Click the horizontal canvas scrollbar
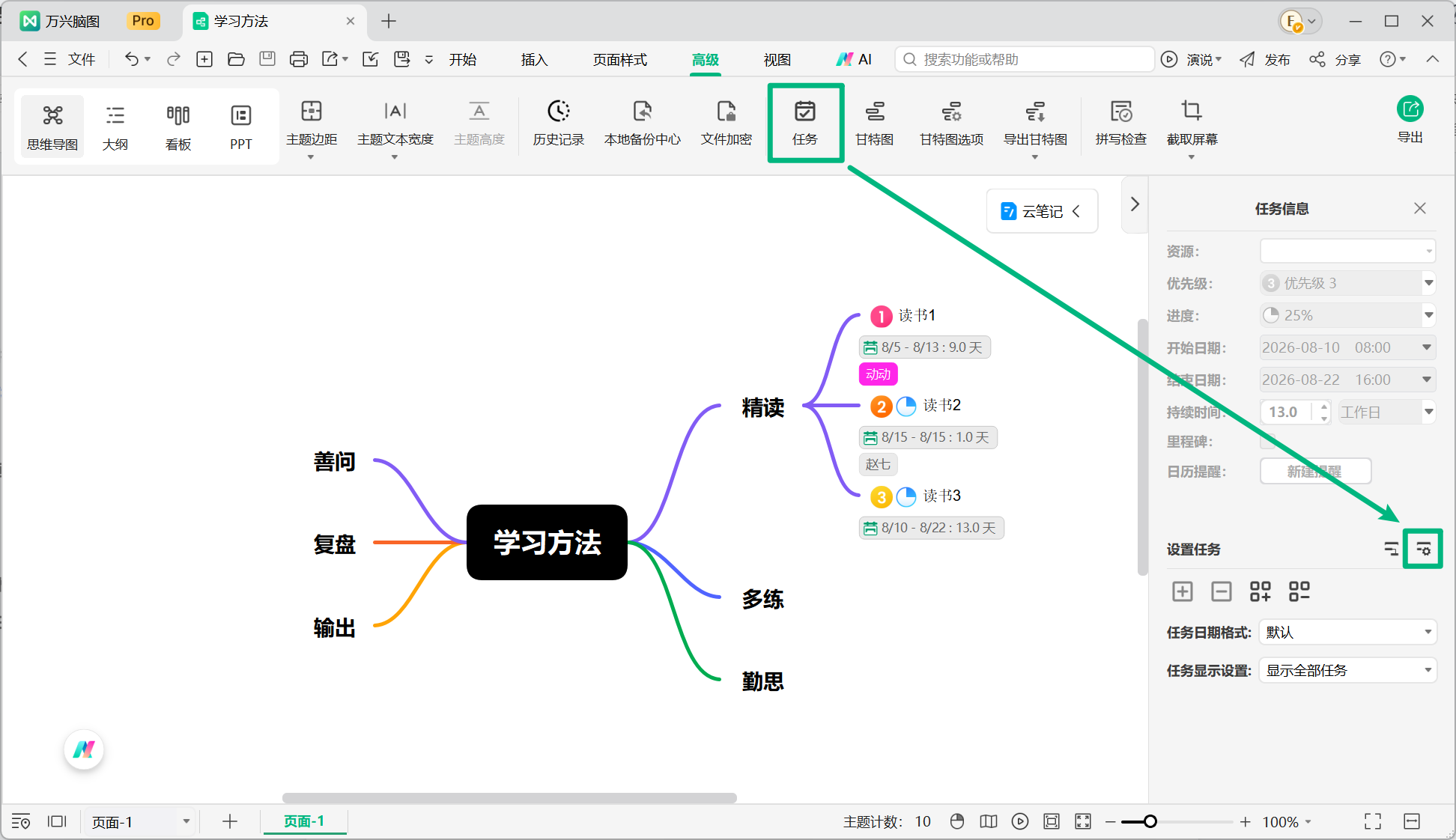The height and width of the screenshot is (840, 1456). pyautogui.click(x=509, y=798)
